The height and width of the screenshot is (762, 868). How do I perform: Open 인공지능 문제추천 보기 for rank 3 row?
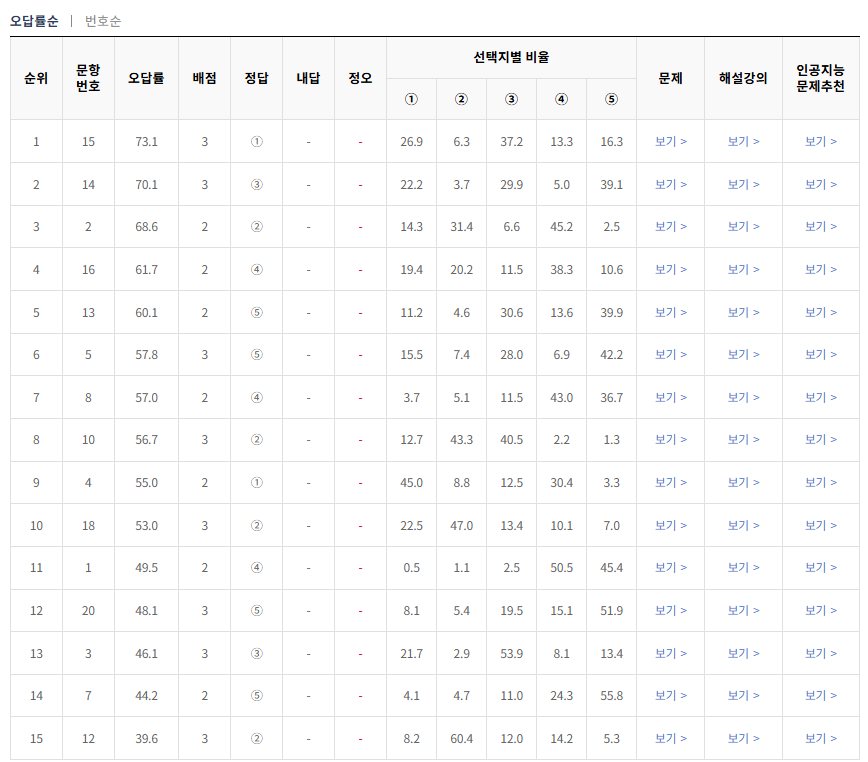coord(821,227)
